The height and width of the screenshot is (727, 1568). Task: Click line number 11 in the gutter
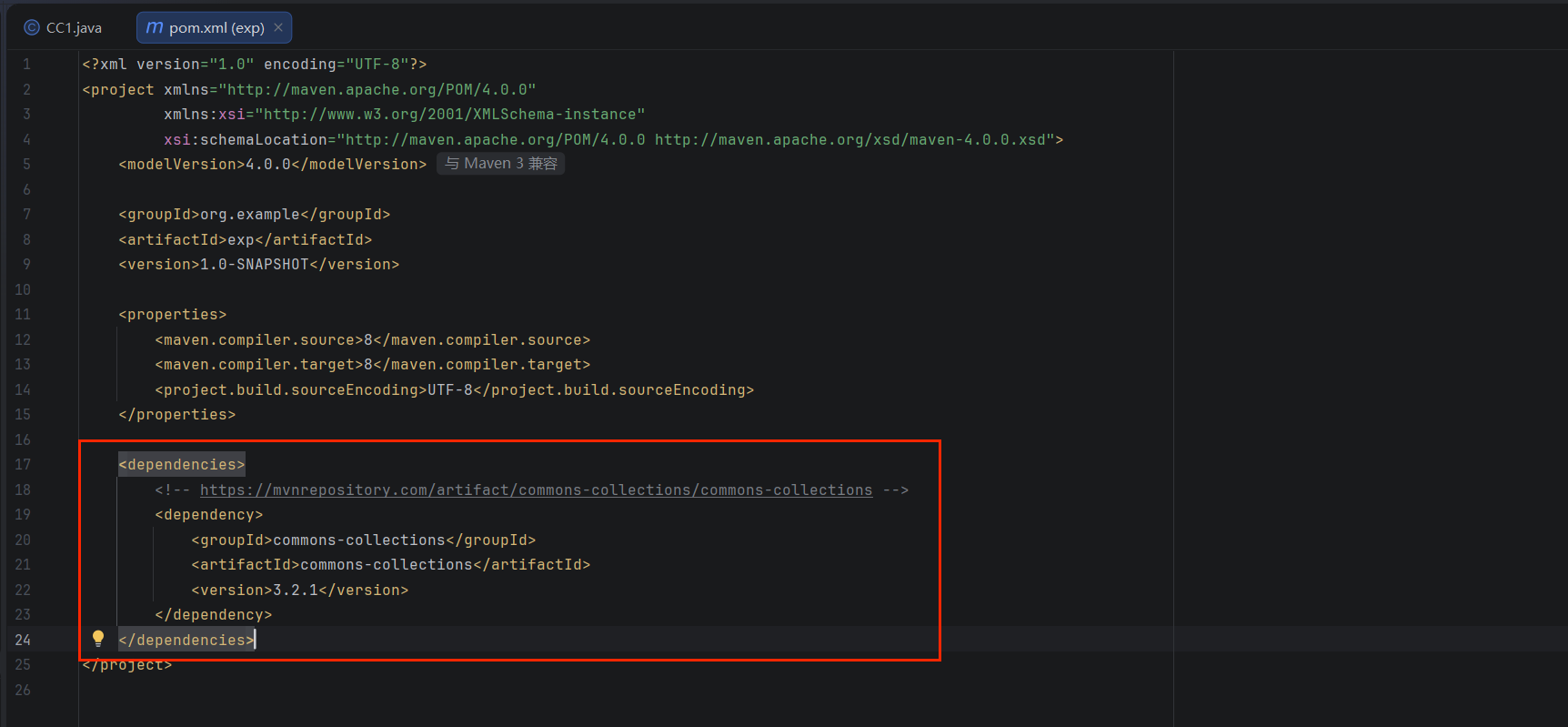pyautogui.click(x=23, y=315)
